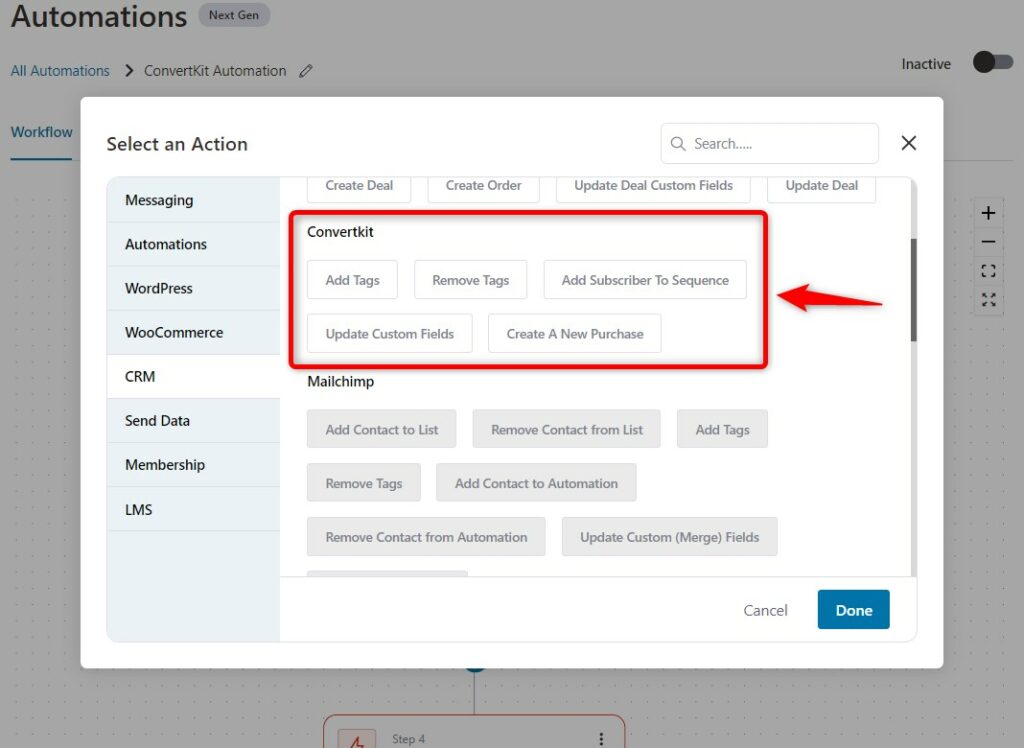Toggle fullscreen canvas icon

pyautogui.click(x=988, y=300)
